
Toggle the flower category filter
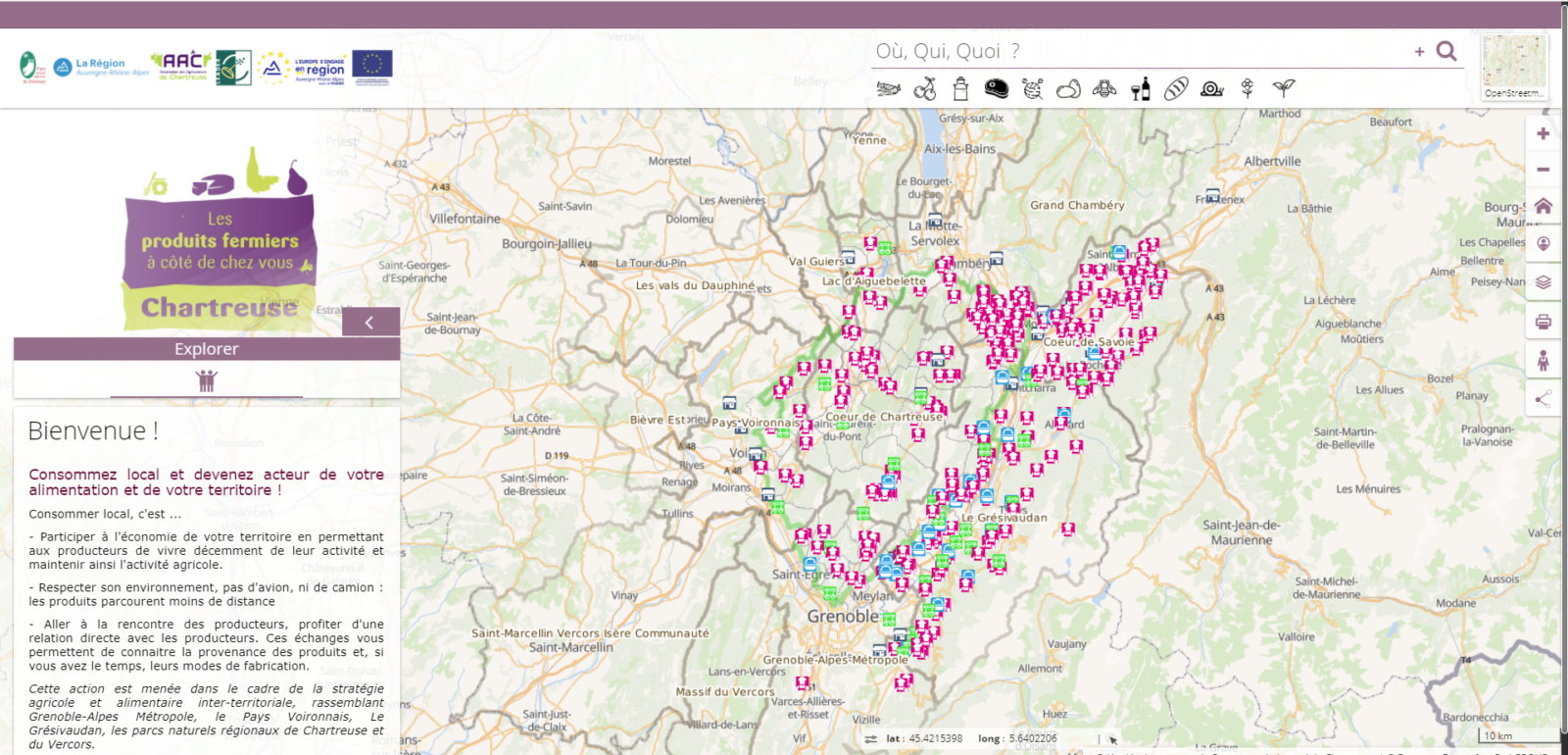click(1248, 89)
